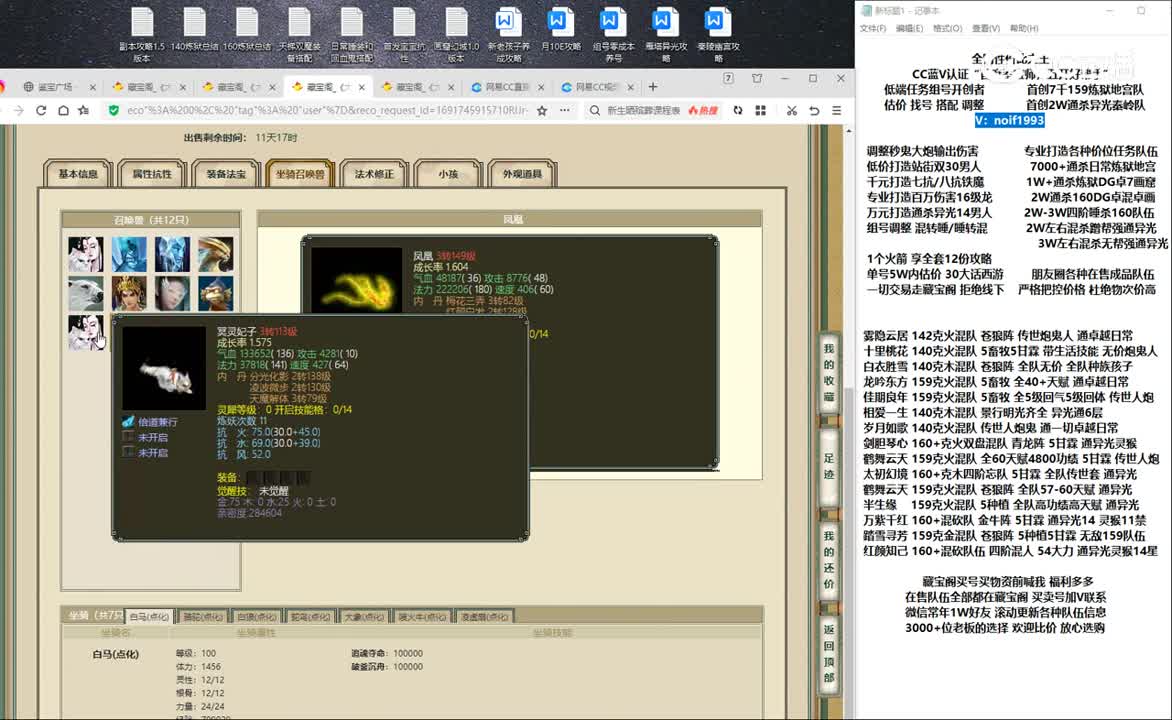
Task: Select the 大象(点化) mount tab
Action: coord(364,617)
